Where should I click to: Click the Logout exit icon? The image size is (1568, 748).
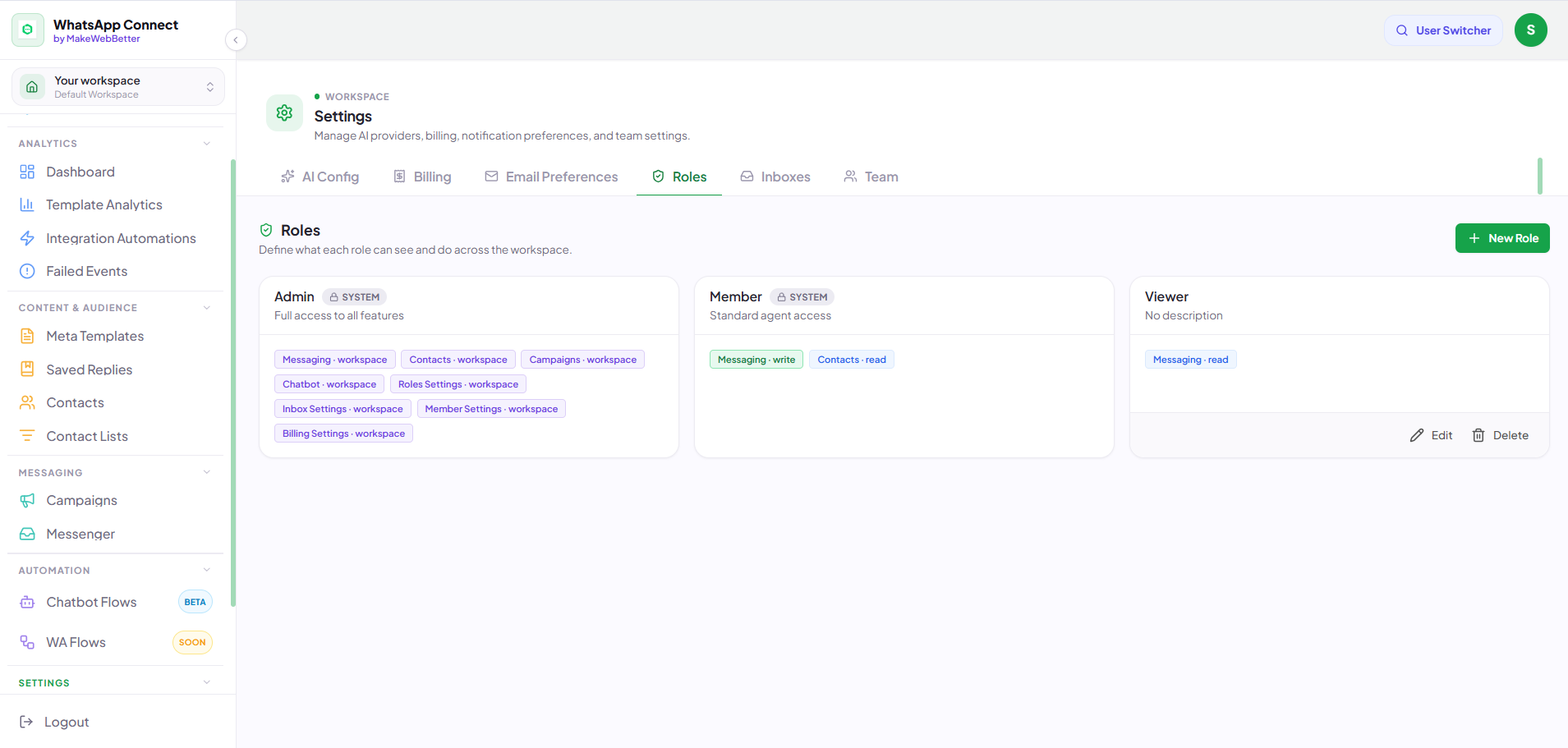26,722
